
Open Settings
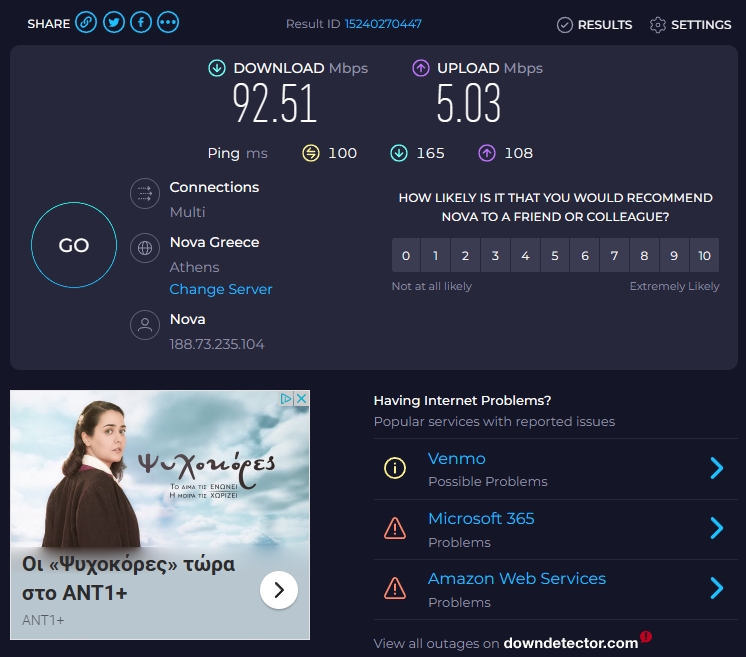point(690,25)
